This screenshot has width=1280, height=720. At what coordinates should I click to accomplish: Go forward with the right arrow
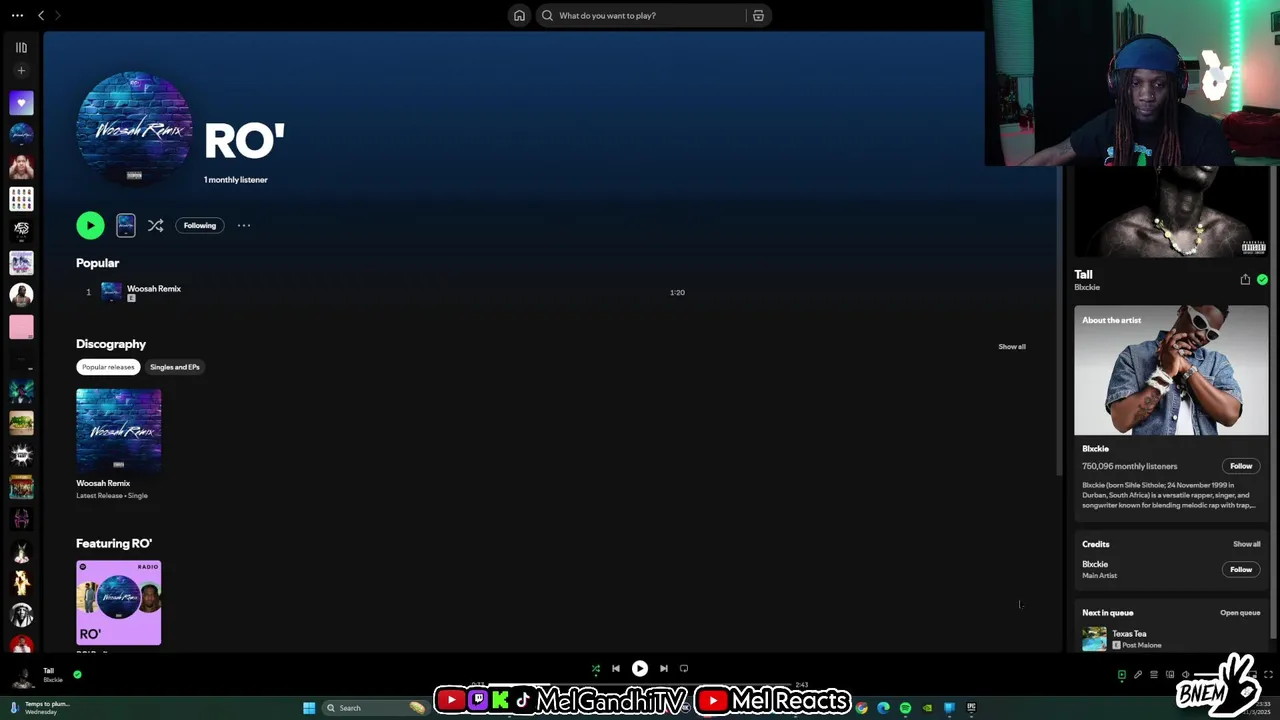[57, 15]
